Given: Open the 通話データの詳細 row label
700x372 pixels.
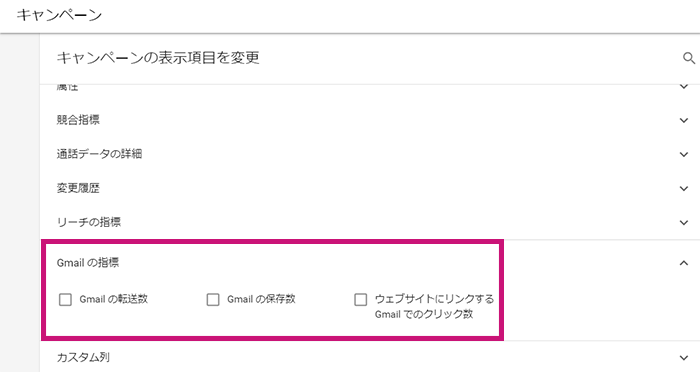Looking at the screenshot, I should (99, 154).
